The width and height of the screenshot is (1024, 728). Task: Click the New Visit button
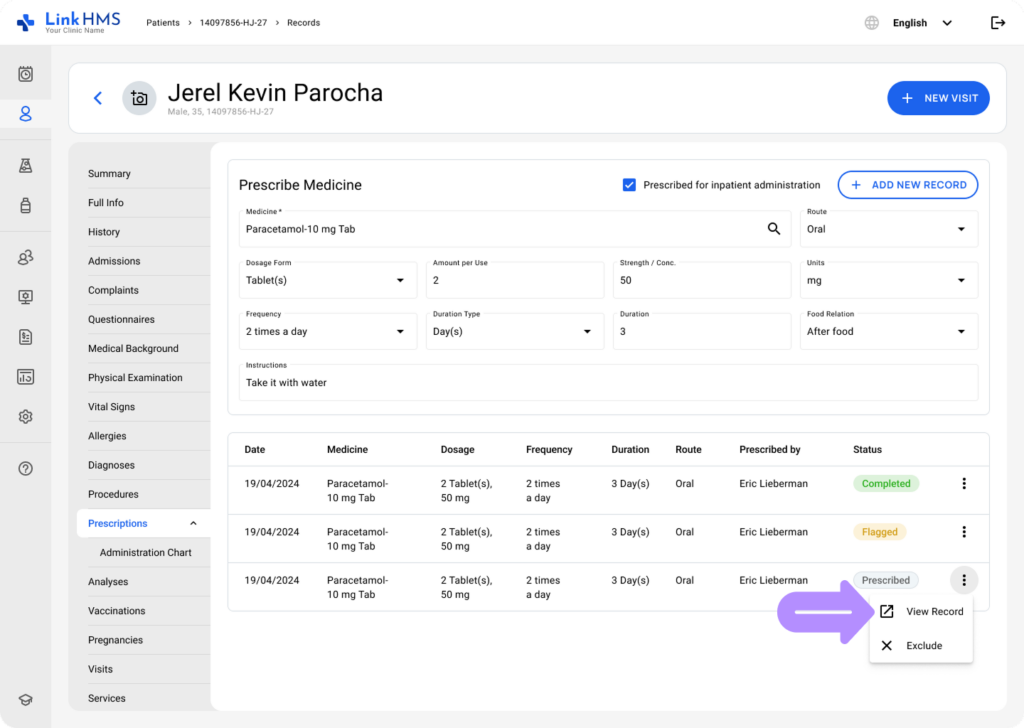938,98
